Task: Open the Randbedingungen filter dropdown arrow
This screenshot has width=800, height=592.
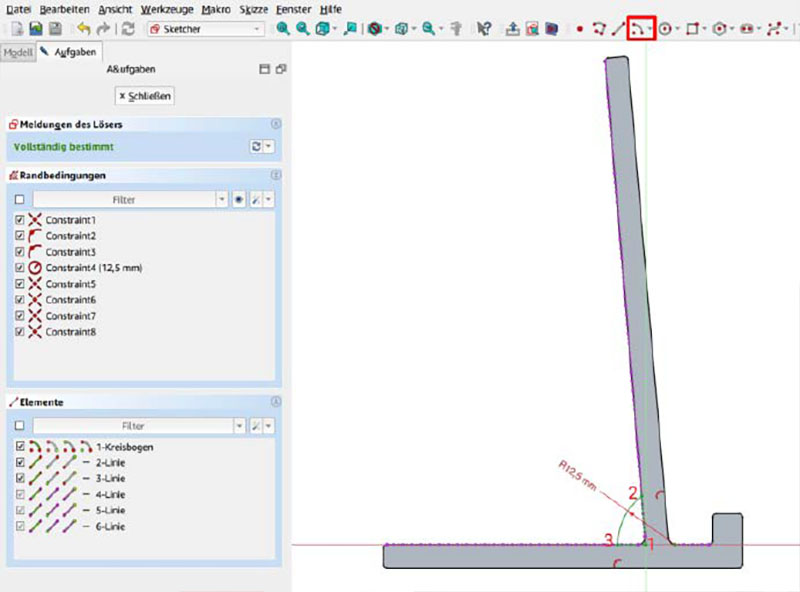Action: pos(222,200)
